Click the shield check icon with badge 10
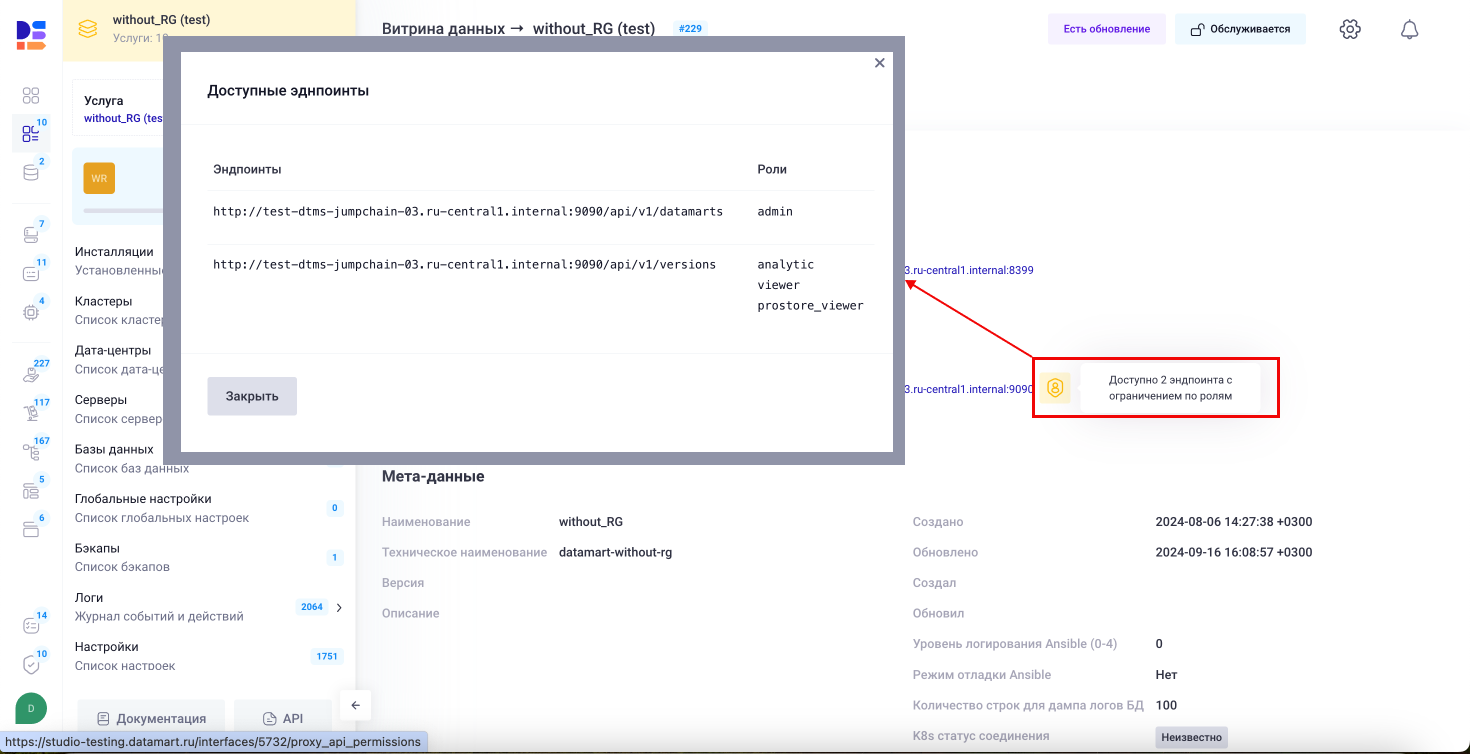Screen dimensions: 1470x754 pyautogui.click(x=31, y=664)
